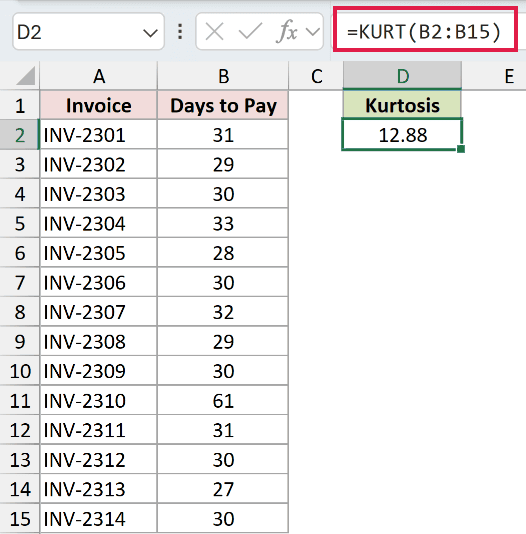
Task: Click the value 33 for INV-2304
Action: (223, 223)
